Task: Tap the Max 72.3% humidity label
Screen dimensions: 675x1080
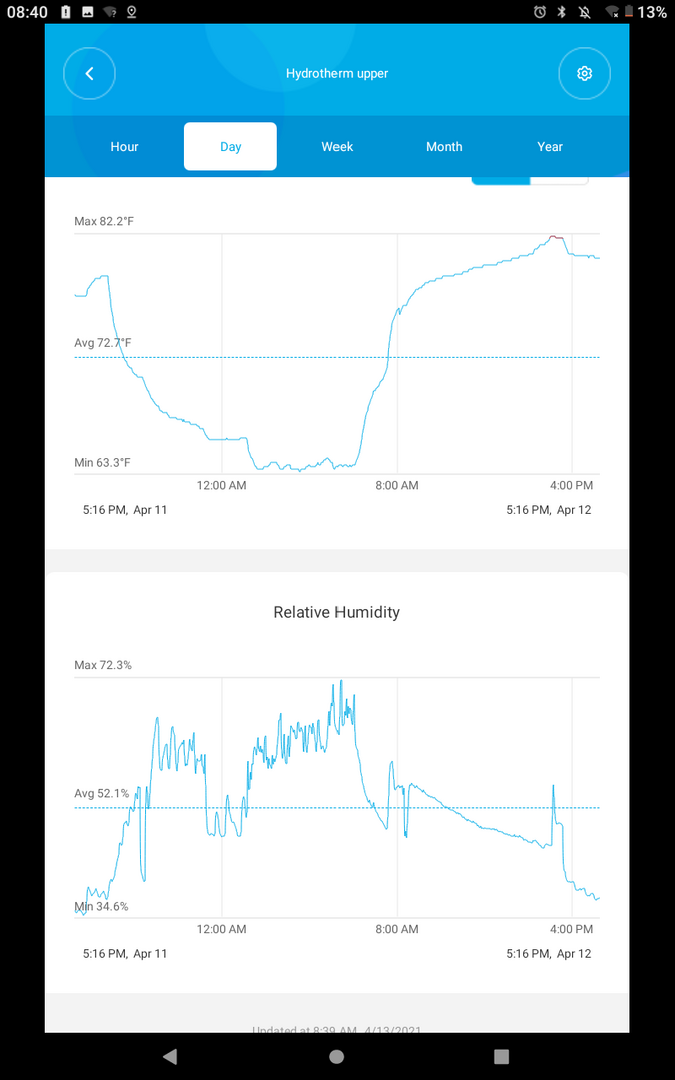Action: (x=103, y=665)
